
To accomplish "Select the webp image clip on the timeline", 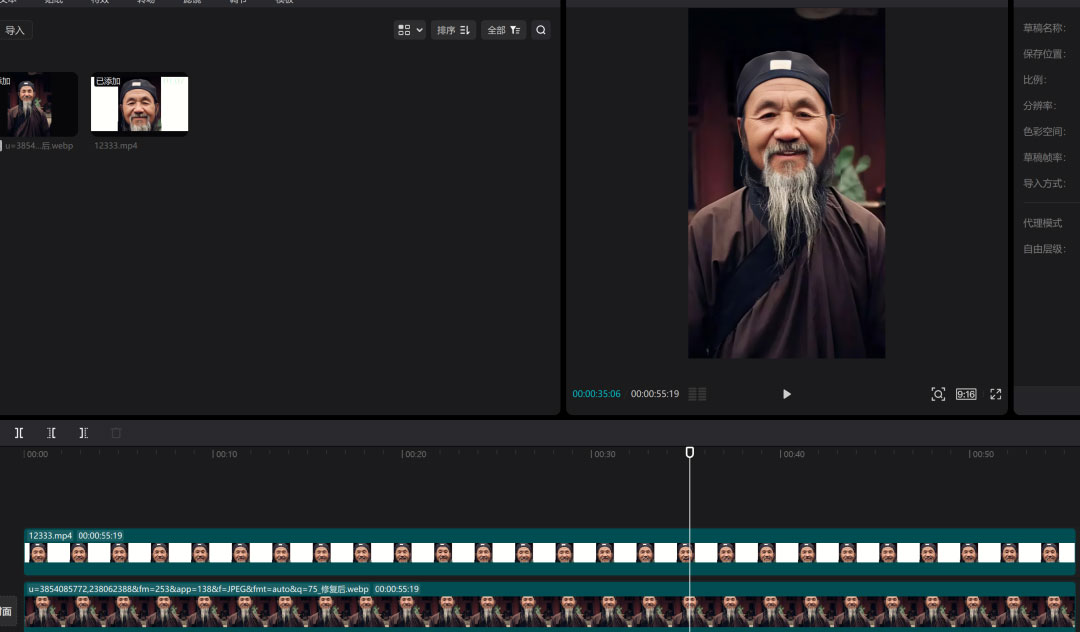I will pyautogui.click(x=550, y=607).
